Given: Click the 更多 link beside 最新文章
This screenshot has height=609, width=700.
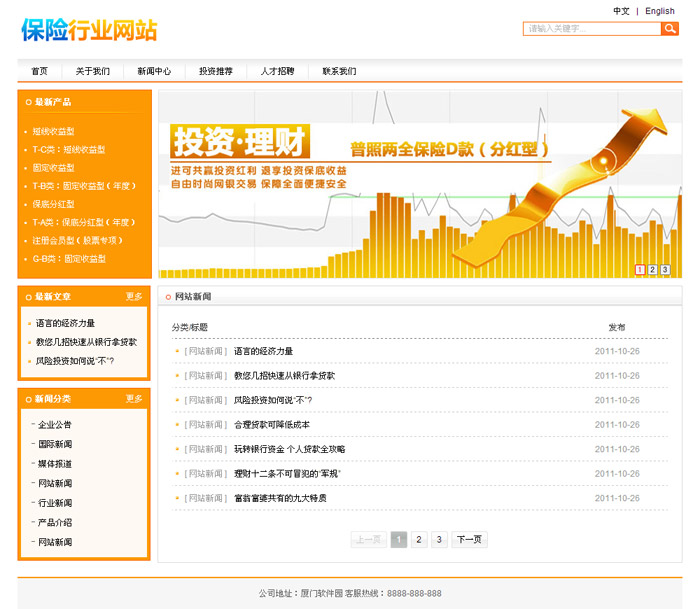Looking at the screenshot, I should point(134,297).
